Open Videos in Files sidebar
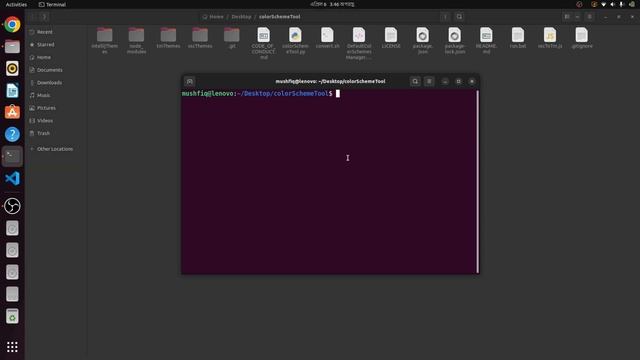 point(56,120)
